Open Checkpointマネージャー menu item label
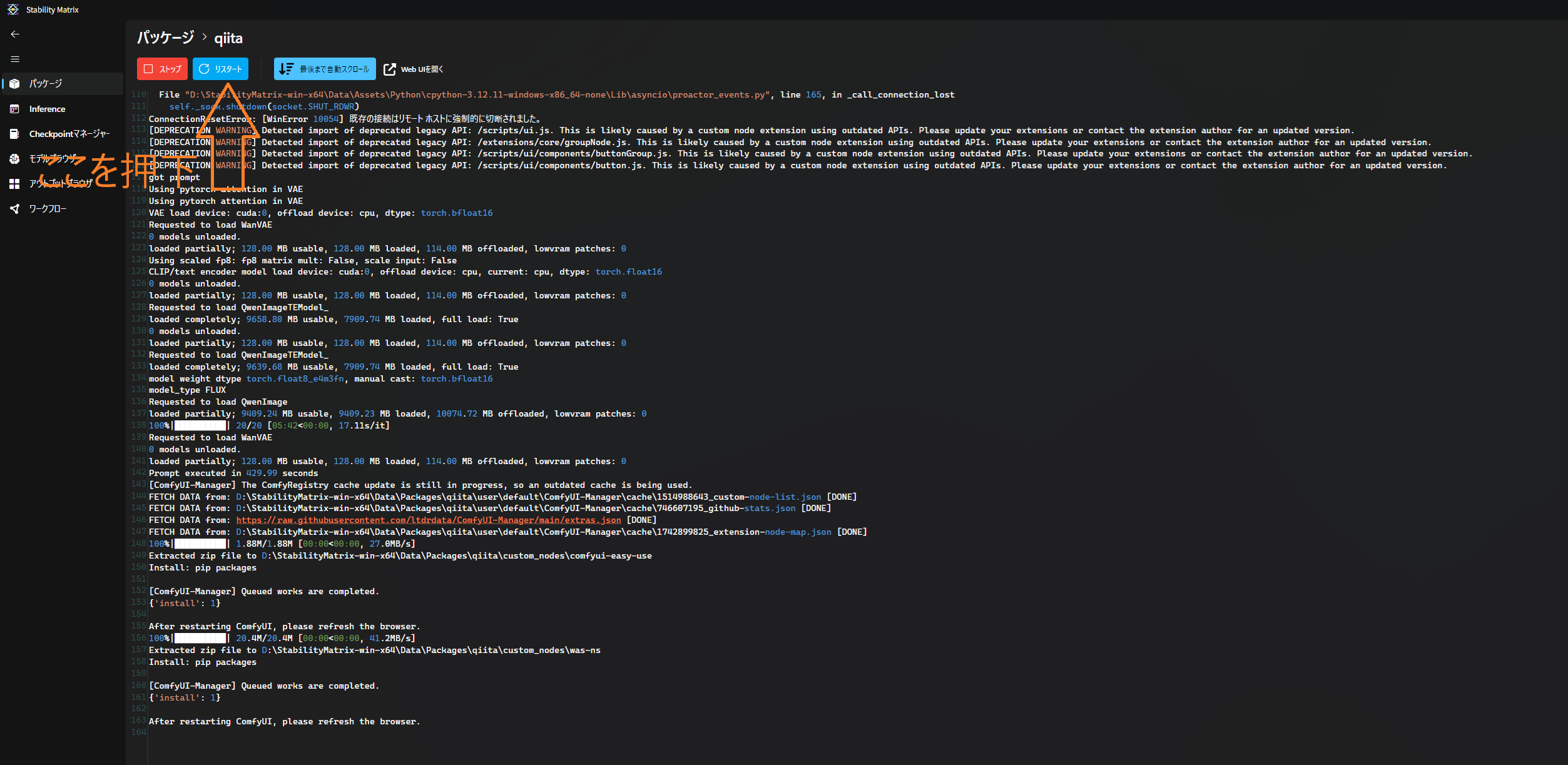Viewport: 1568px width, 765px height. point(69,134)
